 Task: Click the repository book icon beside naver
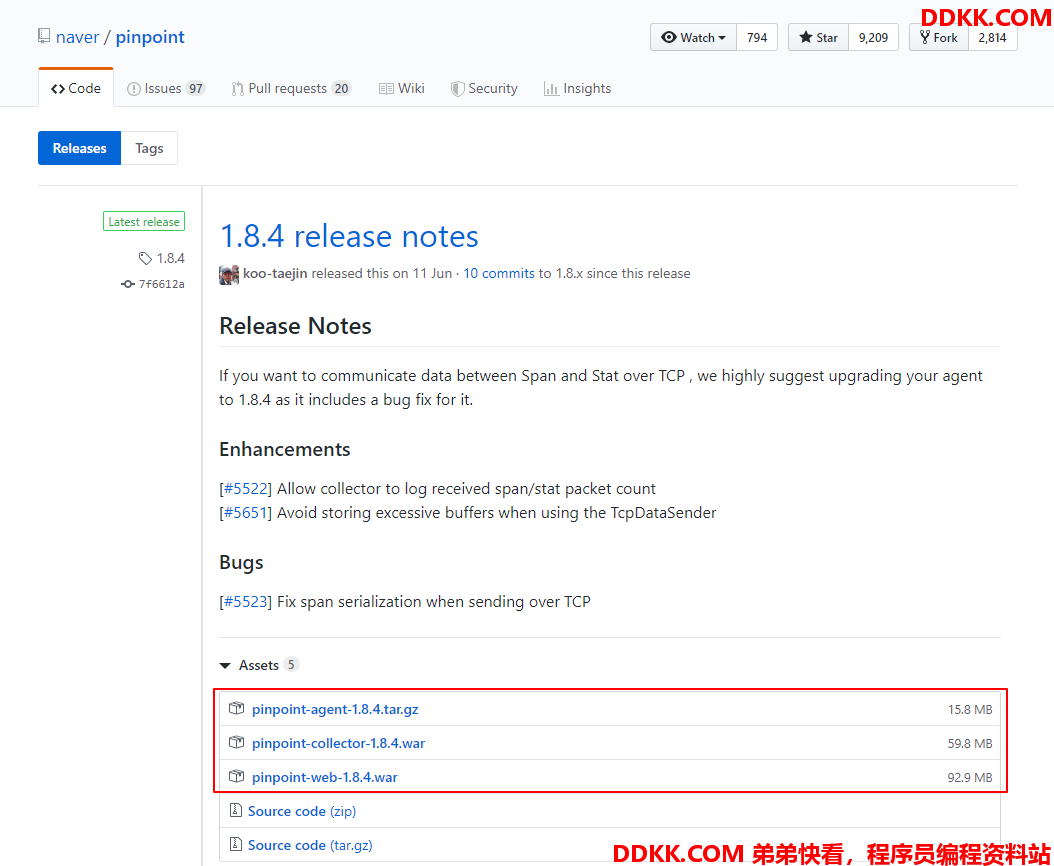point(44,36)
